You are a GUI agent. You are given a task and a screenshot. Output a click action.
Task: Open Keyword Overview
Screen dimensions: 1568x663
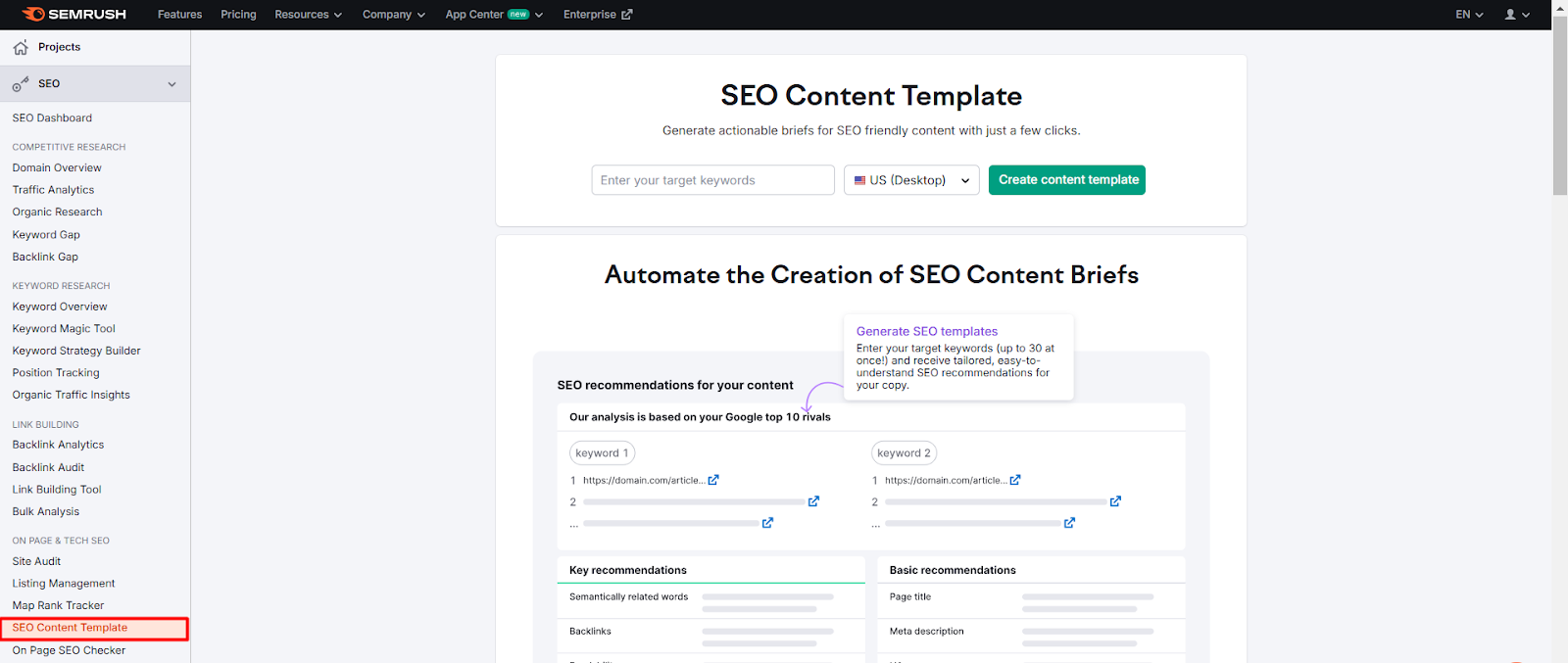60,307
